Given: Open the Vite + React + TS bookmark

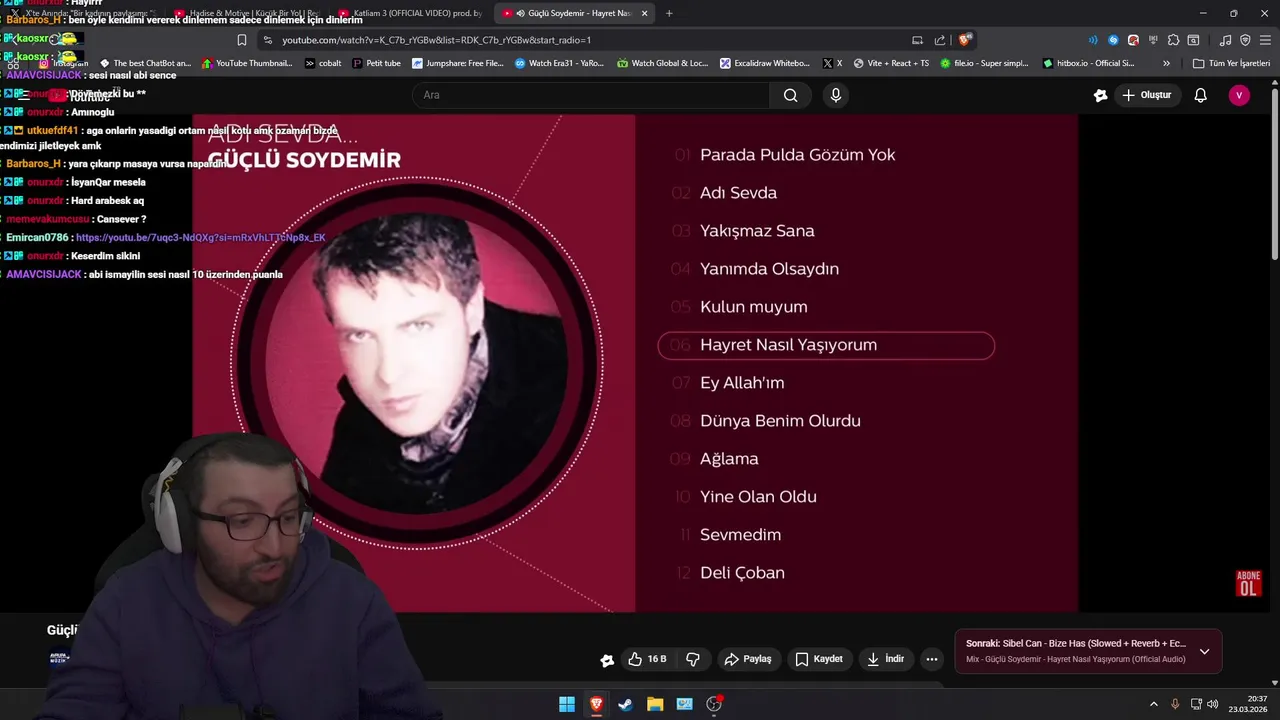Looking at the screenshot, I should 891,63.
